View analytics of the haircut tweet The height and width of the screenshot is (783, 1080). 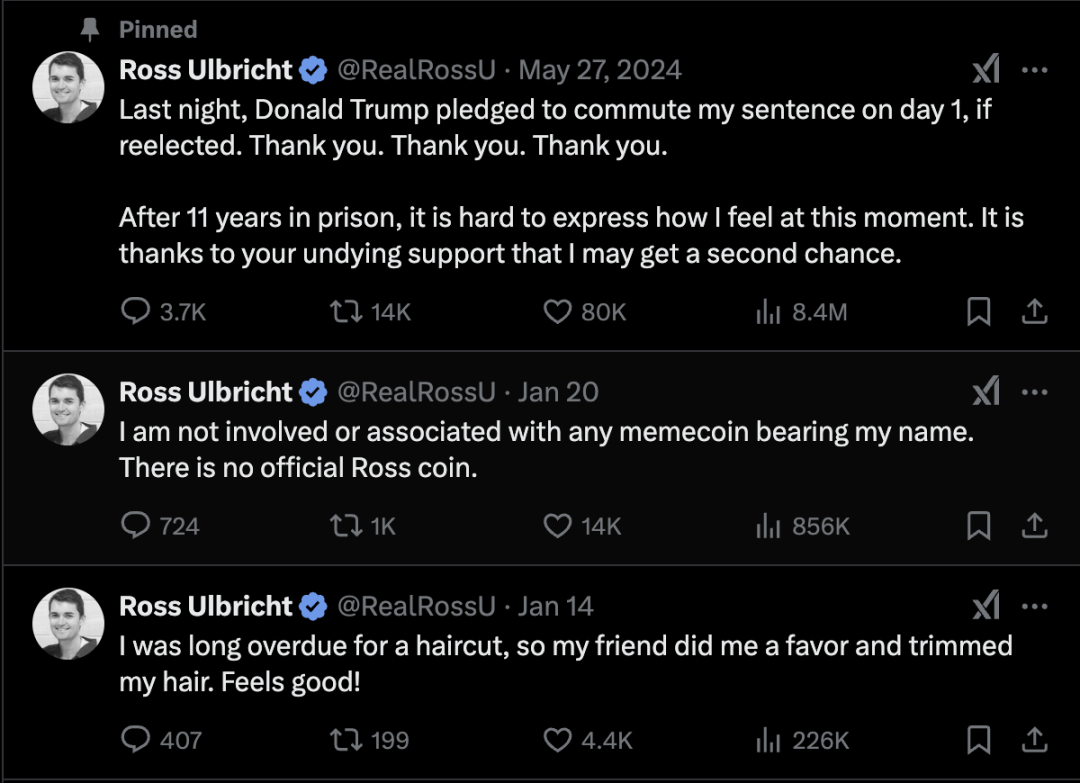[x=802, y=740]
